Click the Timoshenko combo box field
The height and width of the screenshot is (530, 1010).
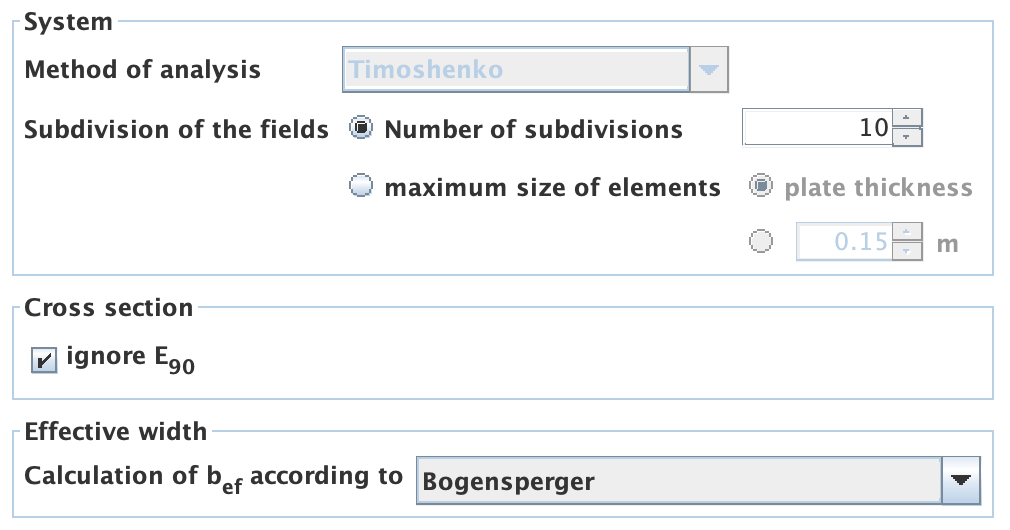(x=515, y=70)
